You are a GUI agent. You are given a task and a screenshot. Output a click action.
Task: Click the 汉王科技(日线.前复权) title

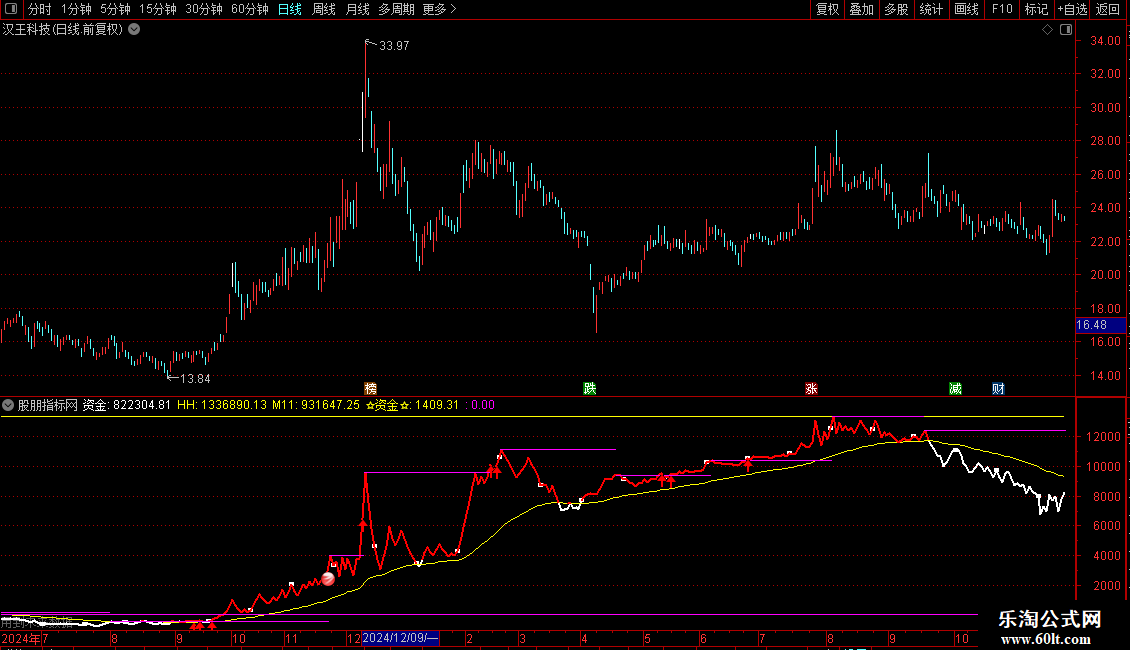[63, 30]
